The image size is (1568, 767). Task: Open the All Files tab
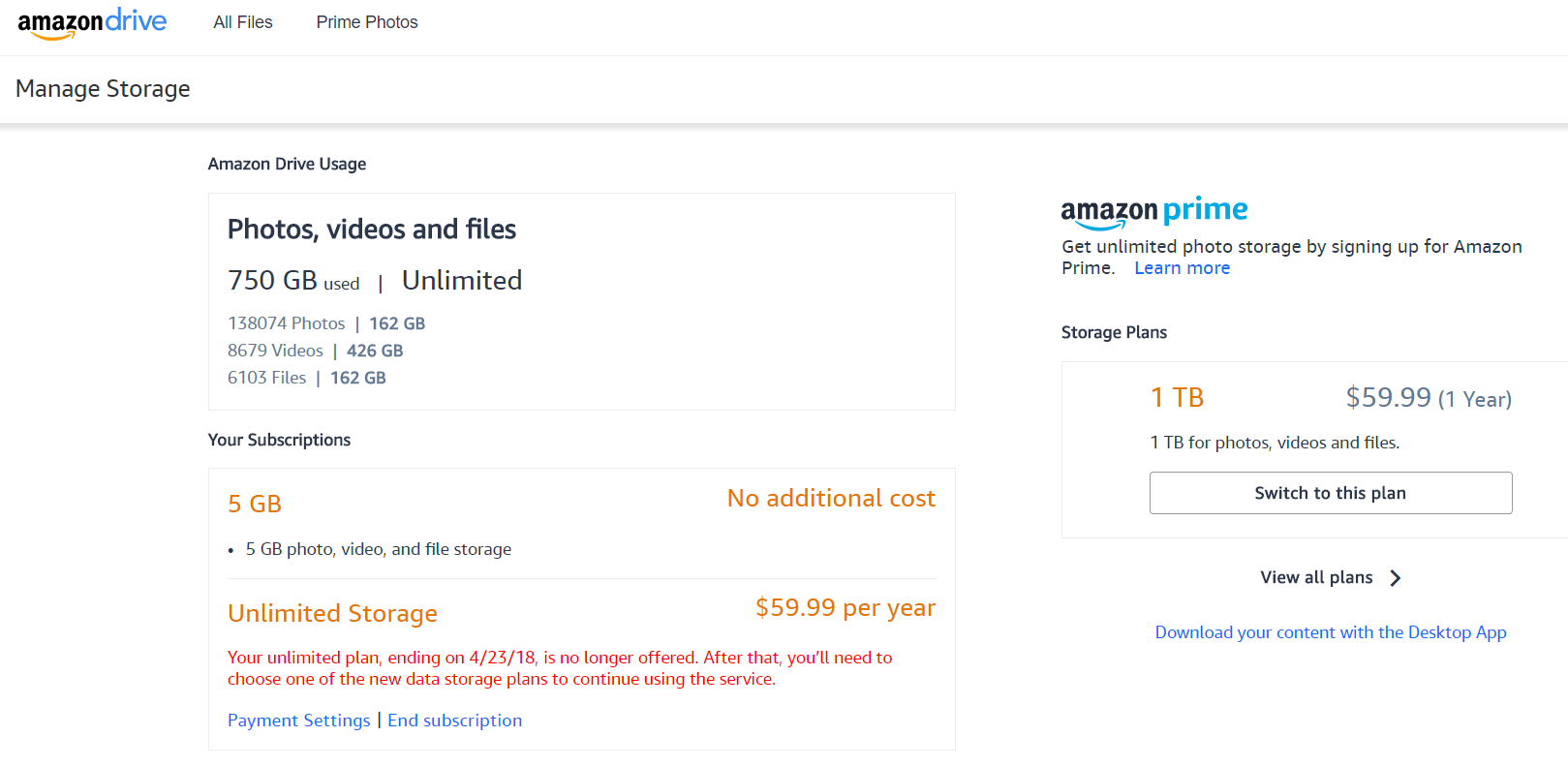243,22
